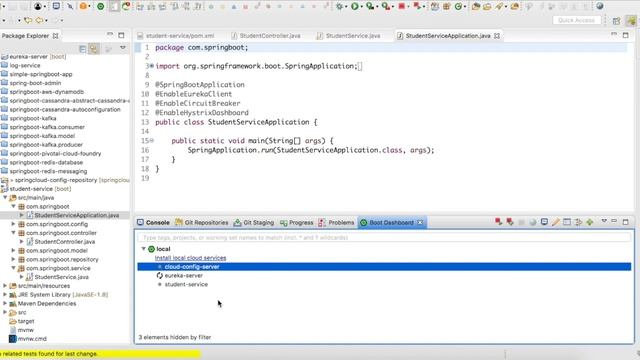The width and height of the screenshot is (640, 360).
Task: Click the green Run button in toolbar
Action: pos(355,6)
